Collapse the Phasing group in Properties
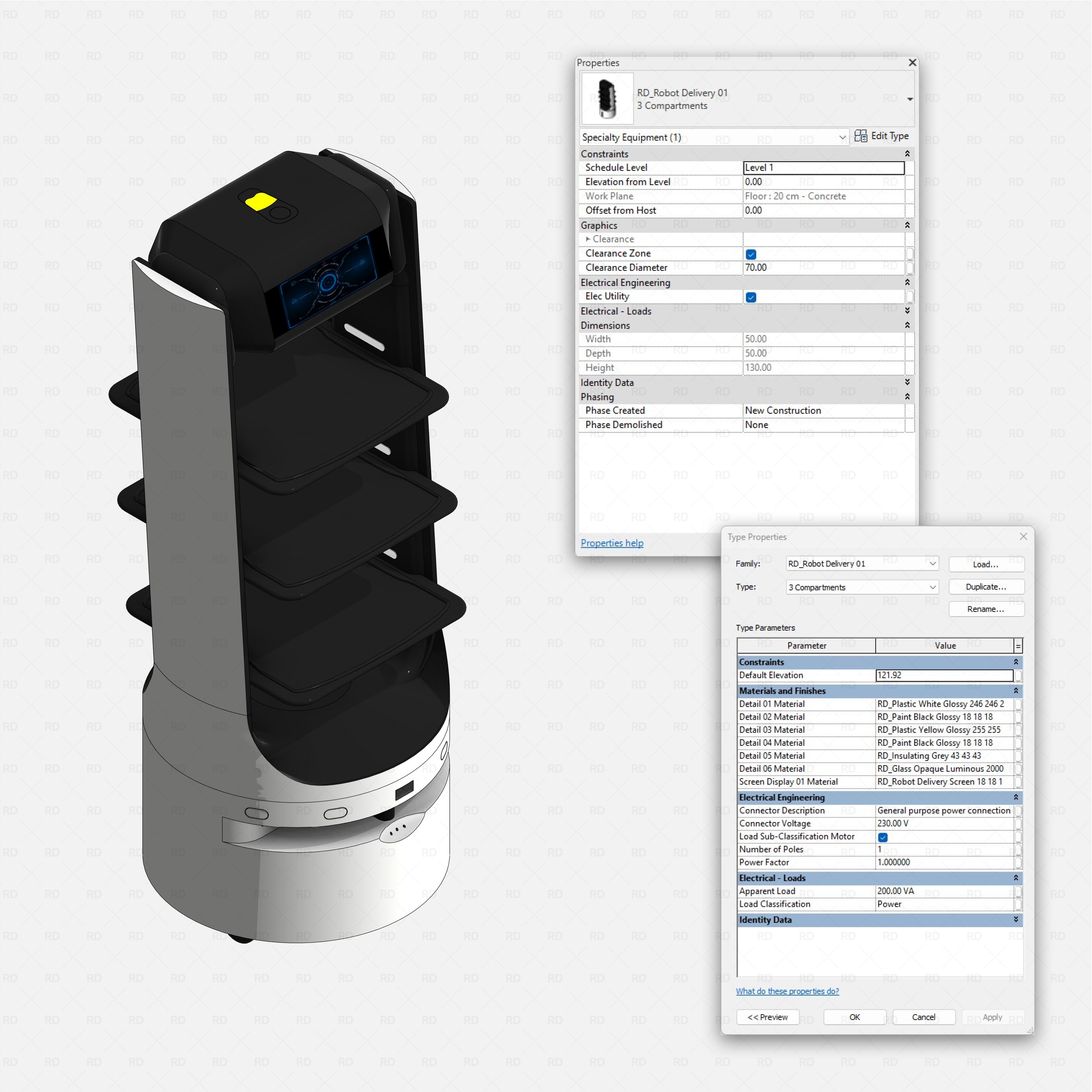Screen dimensions: 1092x1092 (907, 397)
